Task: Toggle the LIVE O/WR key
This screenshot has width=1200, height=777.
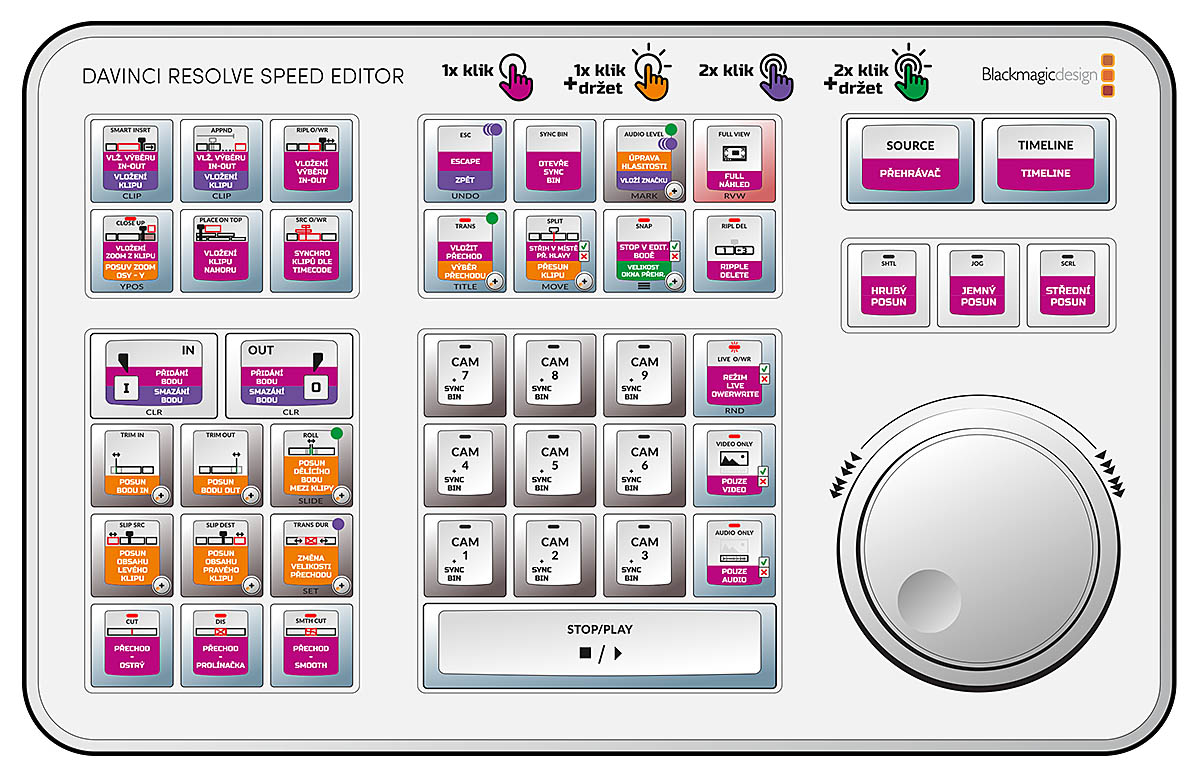Action: (735, 376)
